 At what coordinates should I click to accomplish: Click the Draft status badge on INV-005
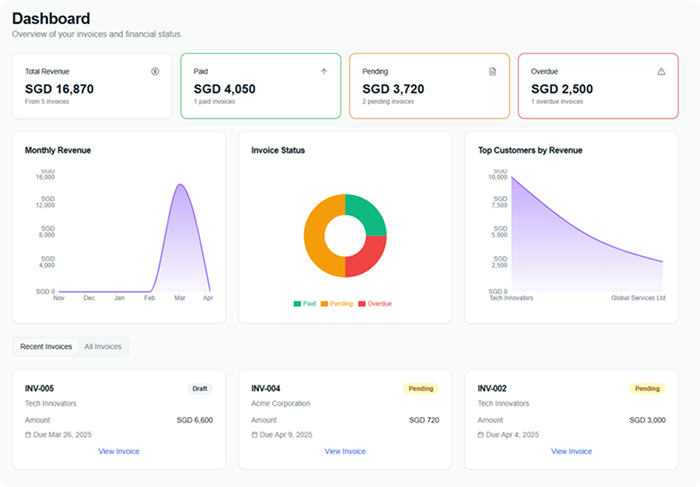tap(200, 389)
